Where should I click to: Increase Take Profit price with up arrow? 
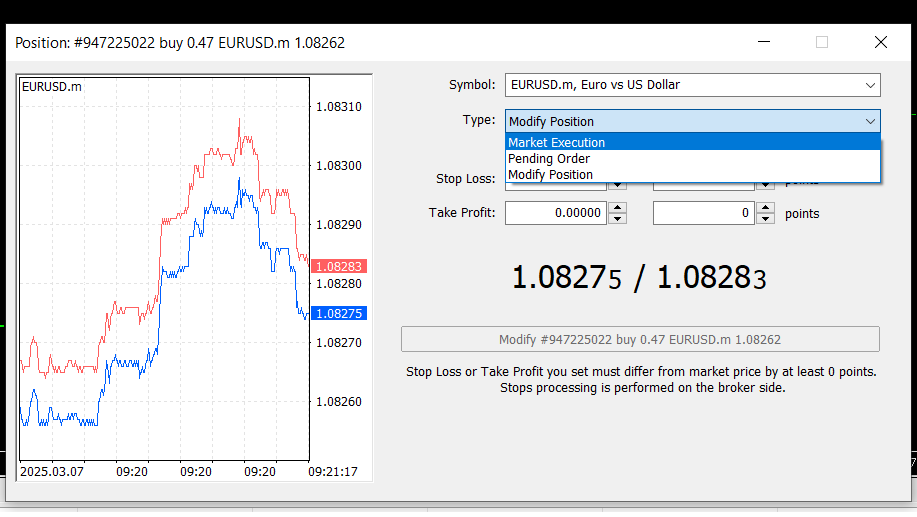[618, 208]
